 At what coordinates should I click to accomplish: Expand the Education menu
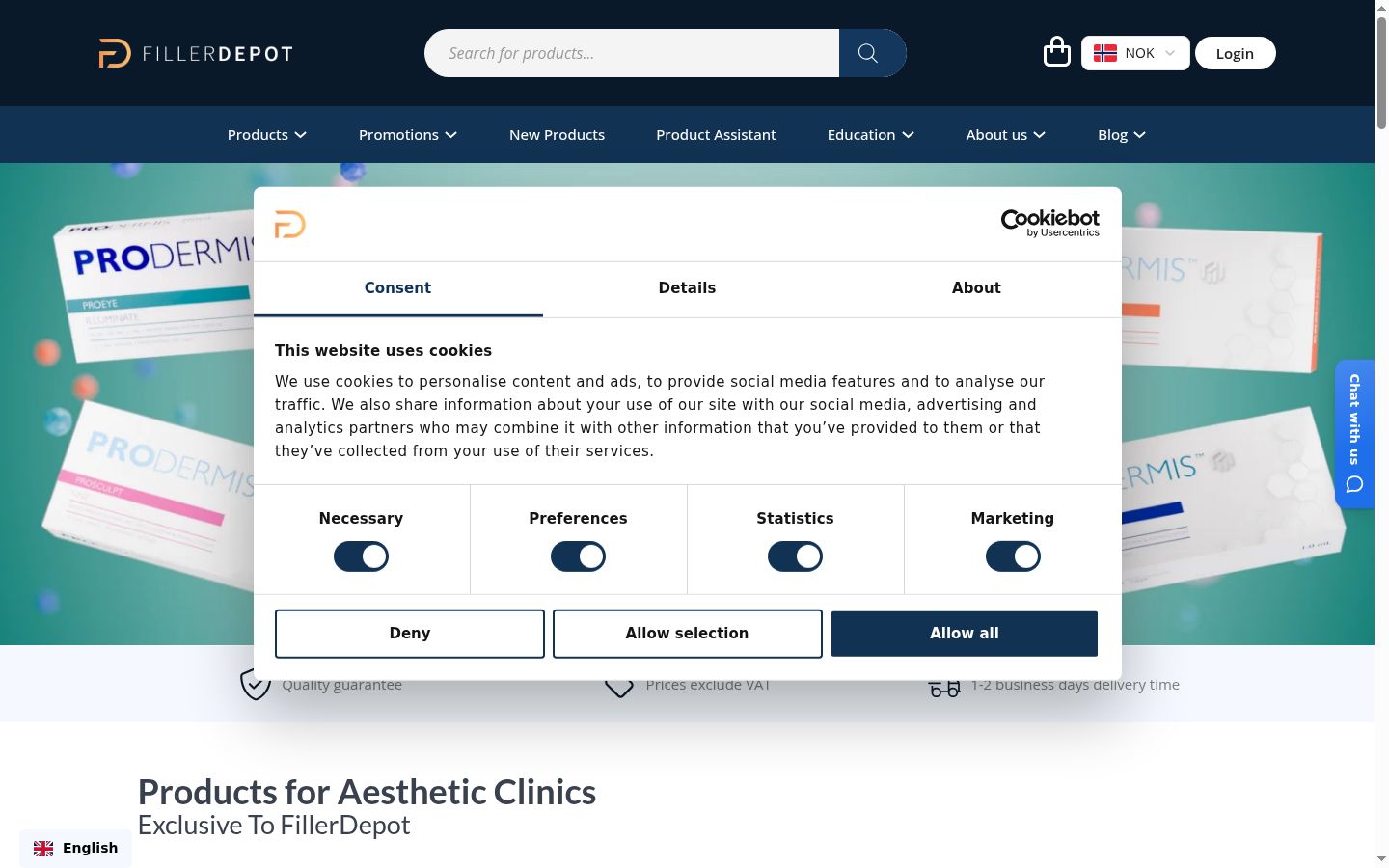click(x=871, y=135)
